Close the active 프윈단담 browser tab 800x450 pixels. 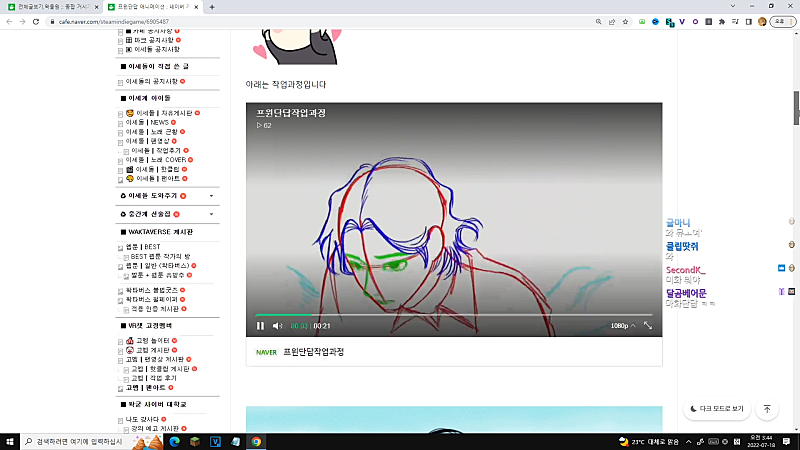coord(196,7)
